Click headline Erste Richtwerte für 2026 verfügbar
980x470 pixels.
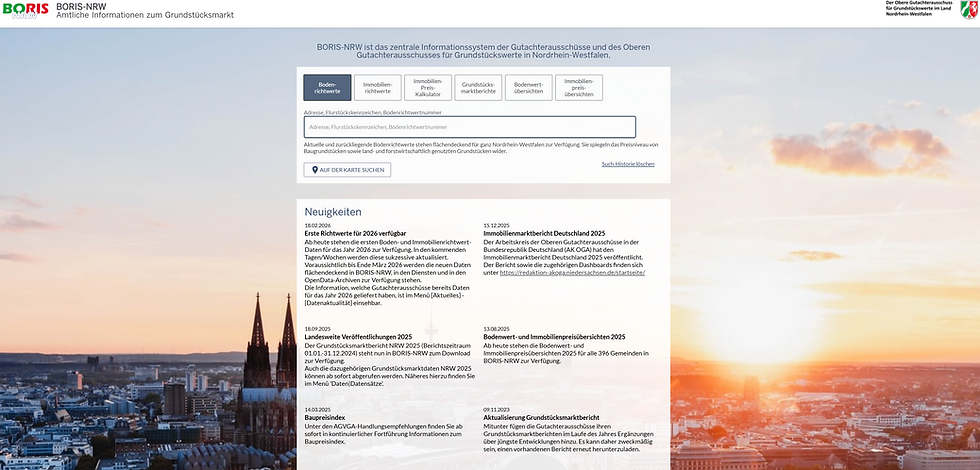click(356, 233)
